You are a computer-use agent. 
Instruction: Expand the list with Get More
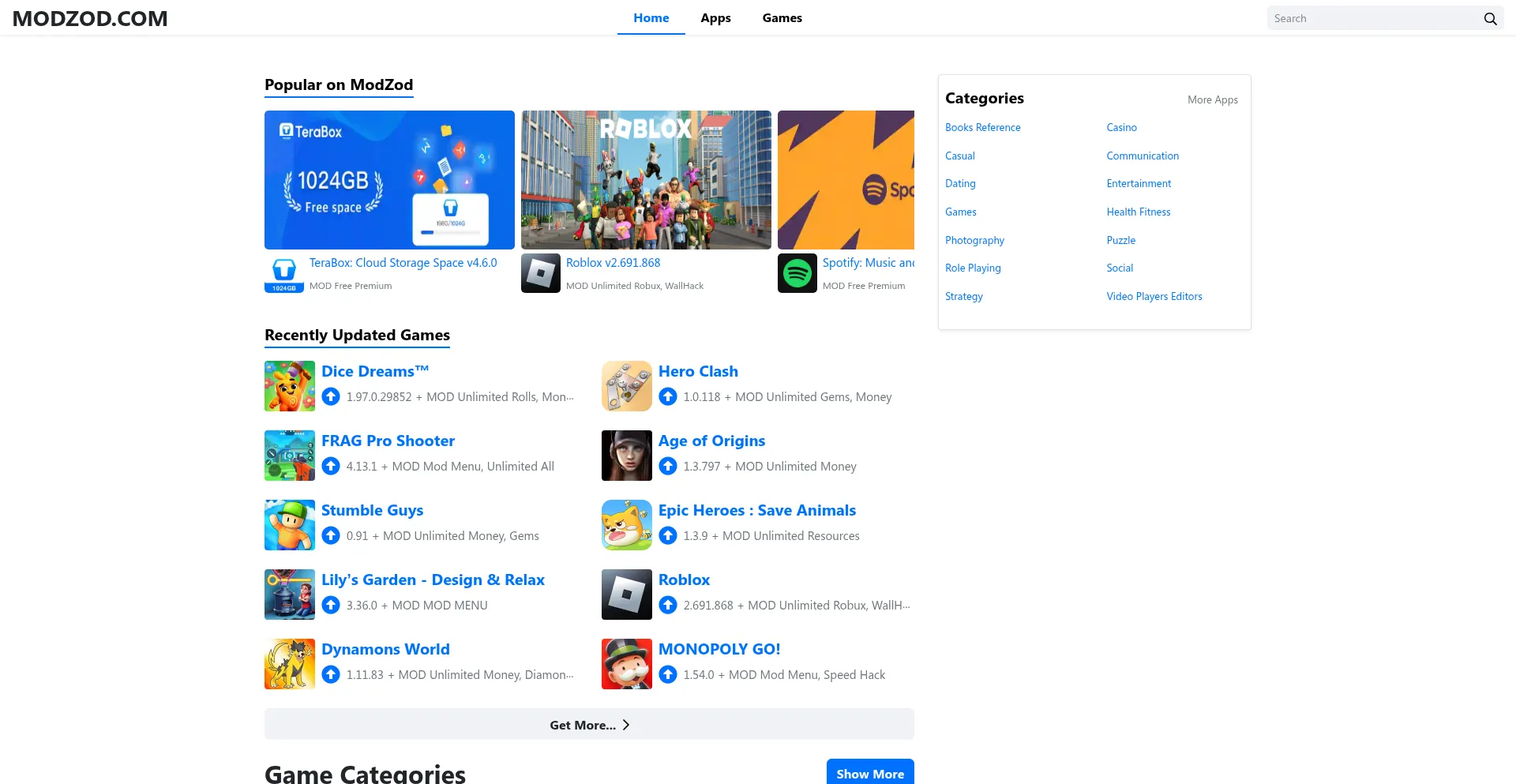(x=589, y=725)
